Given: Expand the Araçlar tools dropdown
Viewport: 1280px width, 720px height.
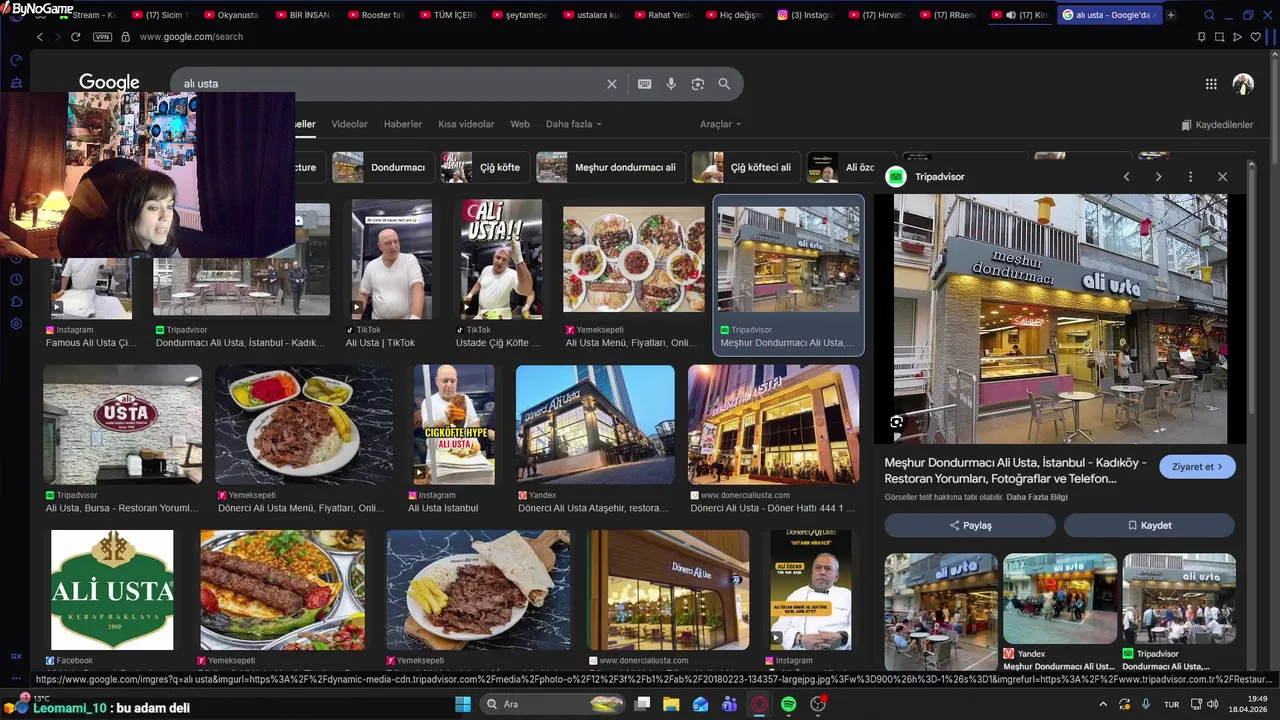Looking at the screenshot, I should pos(720,124).
